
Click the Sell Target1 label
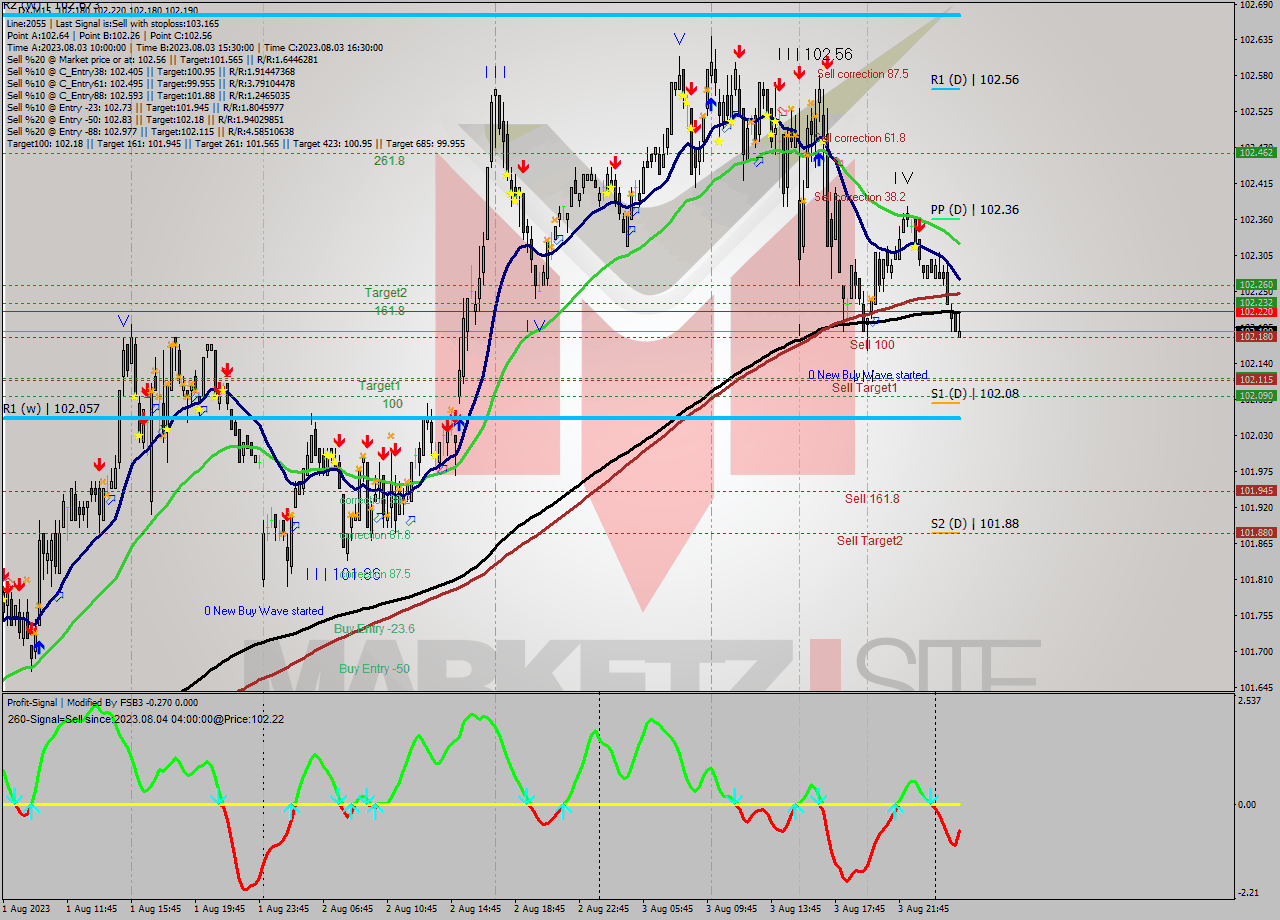coord(864,388)
